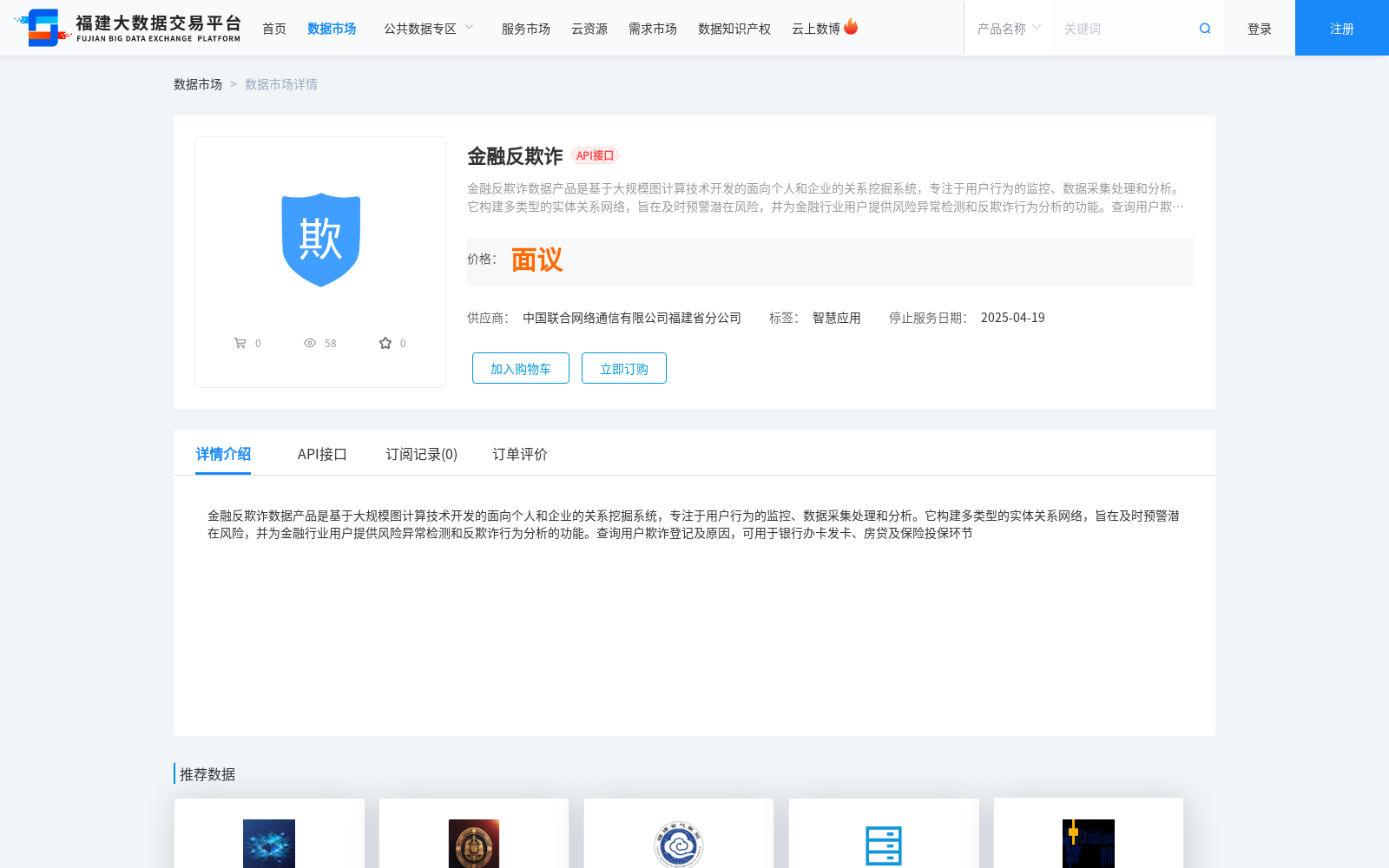
Task: Click the shopping cart count icon
Action: 240,343
